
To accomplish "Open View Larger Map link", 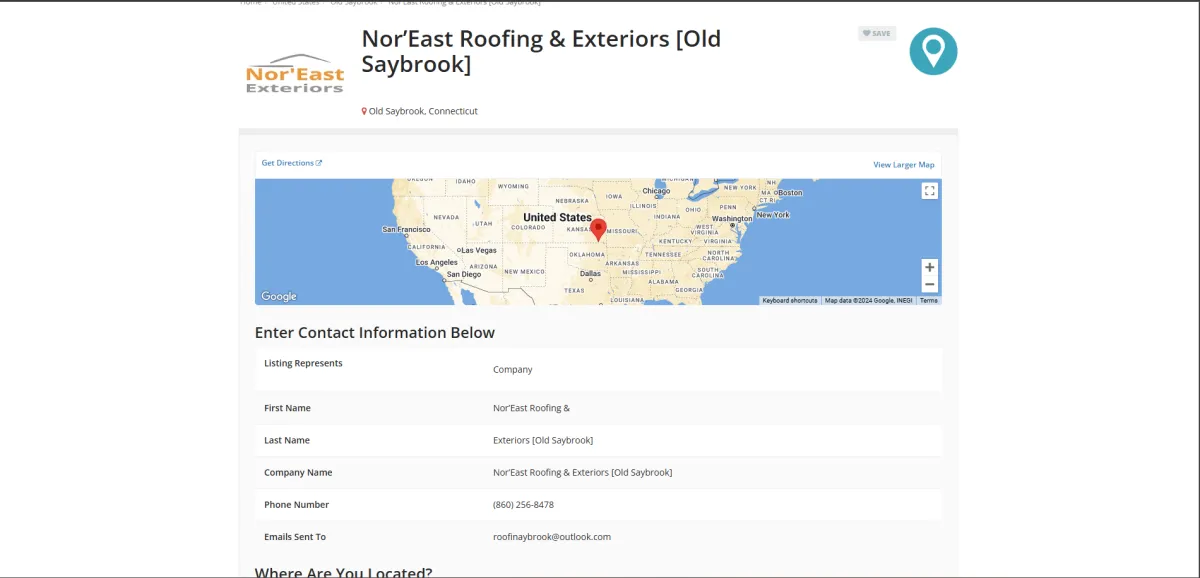I will pyautogui.click(x=904, y=165).
